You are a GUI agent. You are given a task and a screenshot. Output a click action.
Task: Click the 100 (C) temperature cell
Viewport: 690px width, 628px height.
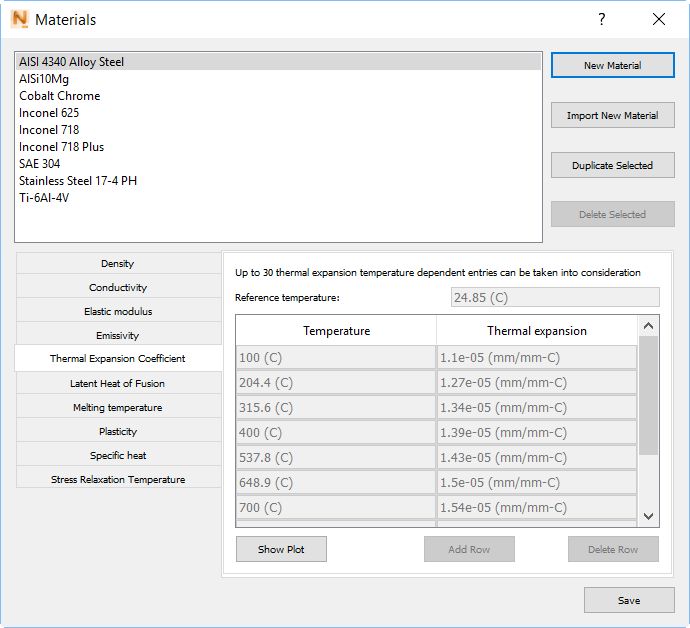tap(336, 357)
